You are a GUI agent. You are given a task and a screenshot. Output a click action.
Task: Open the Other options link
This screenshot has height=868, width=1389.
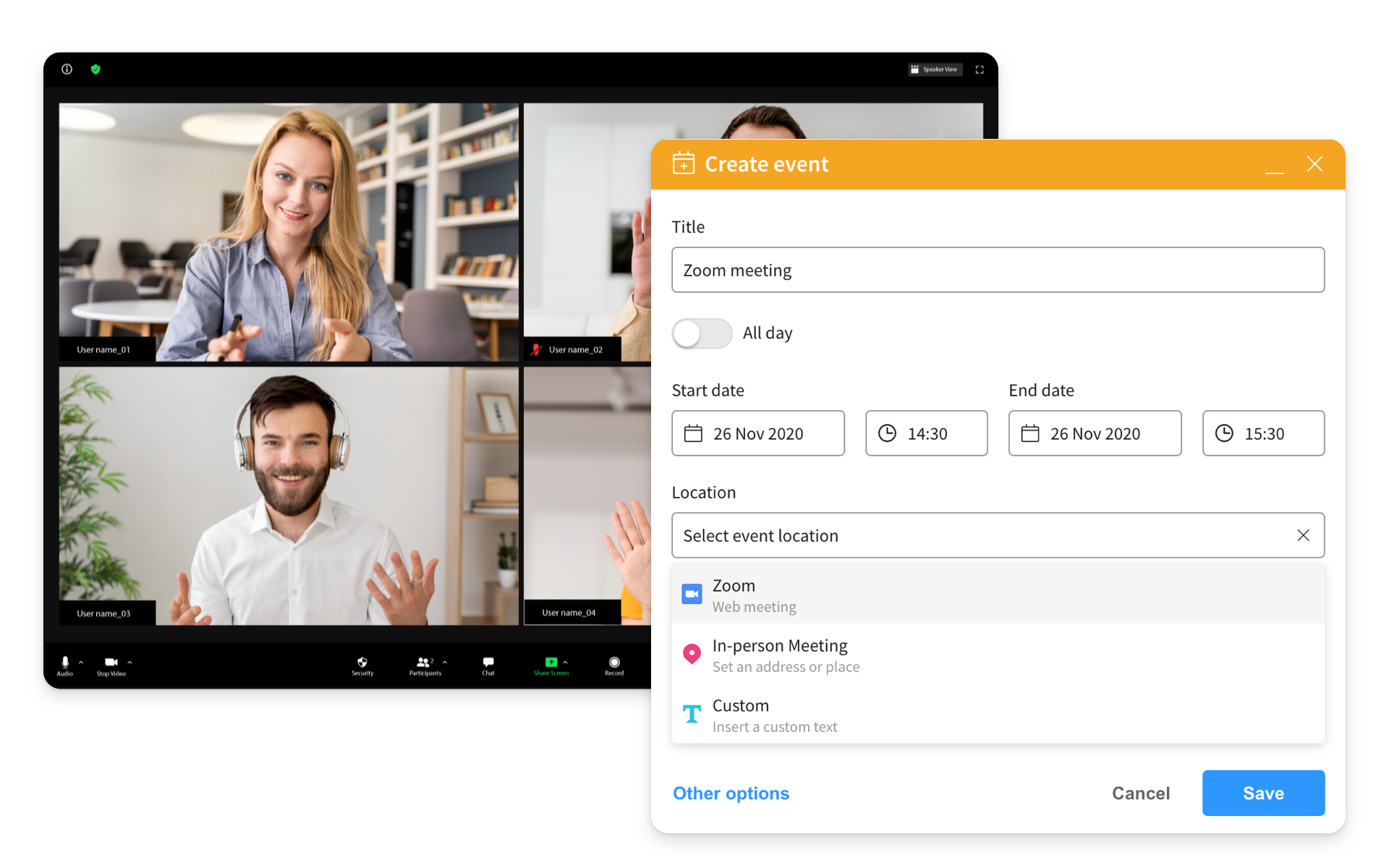pos(731,793)
